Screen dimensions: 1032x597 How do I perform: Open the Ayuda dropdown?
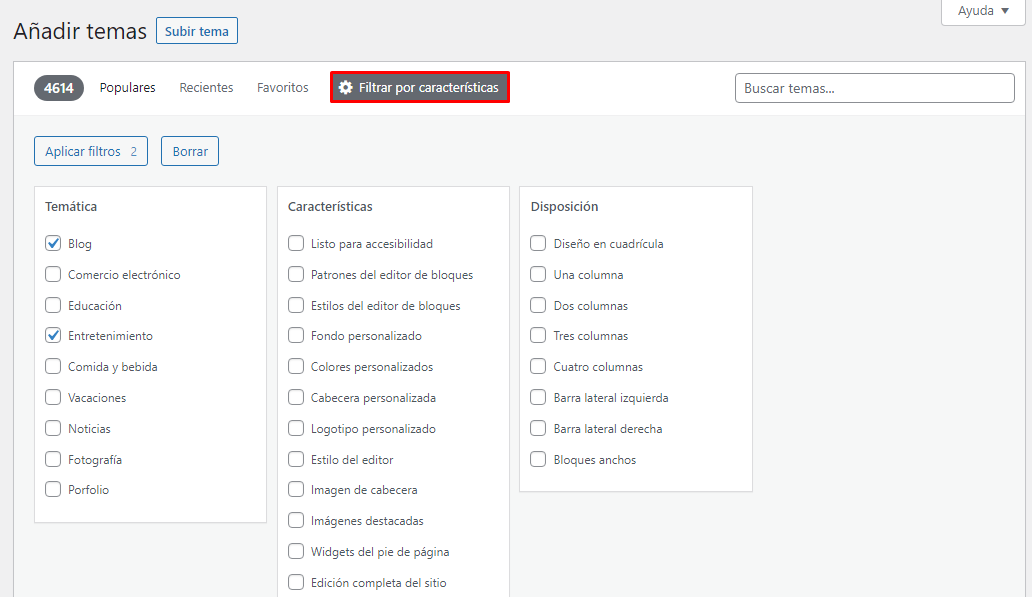[981, 11]
